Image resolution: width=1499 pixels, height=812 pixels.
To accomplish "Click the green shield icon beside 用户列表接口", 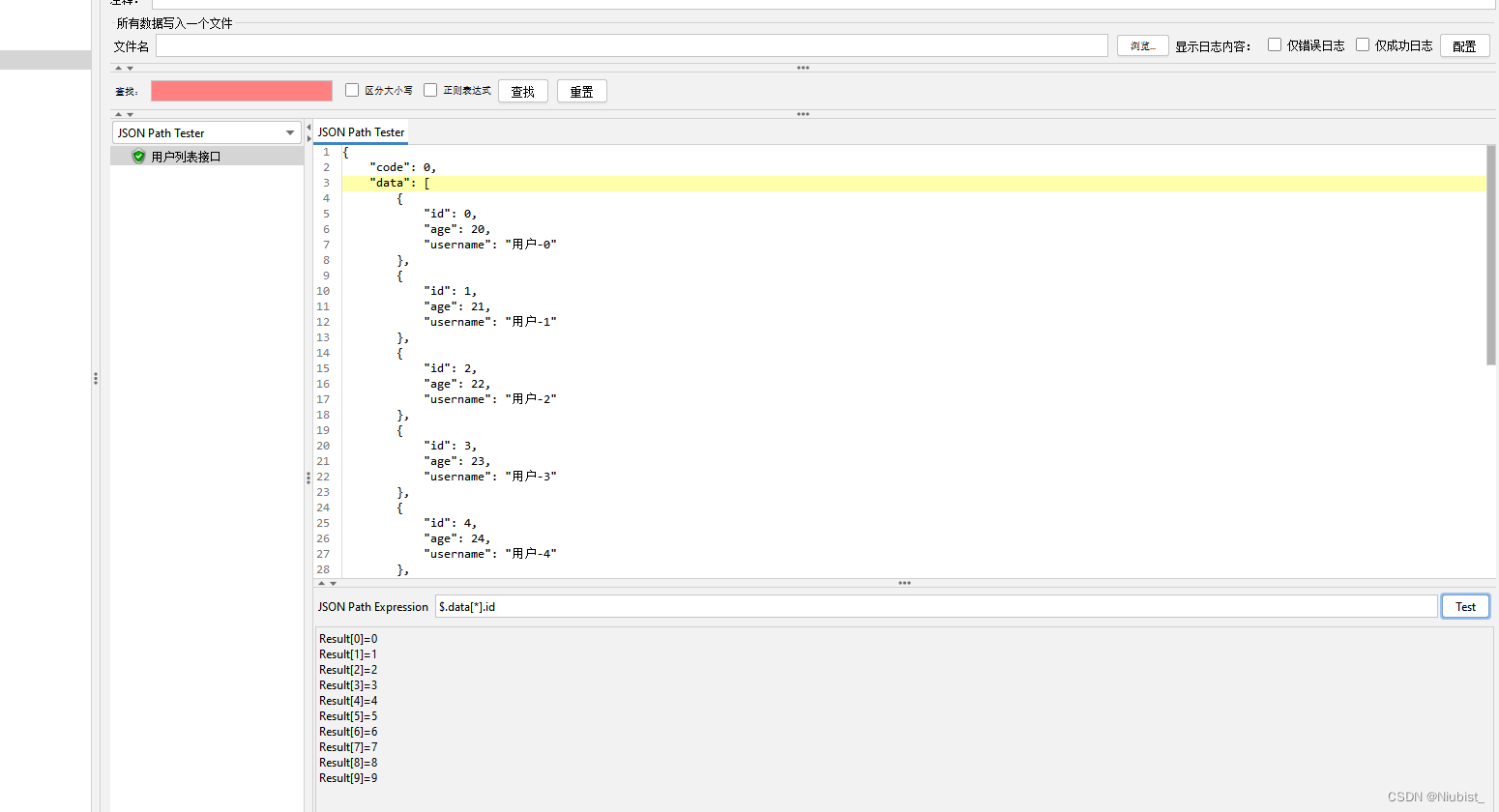I will pos(138,157).
